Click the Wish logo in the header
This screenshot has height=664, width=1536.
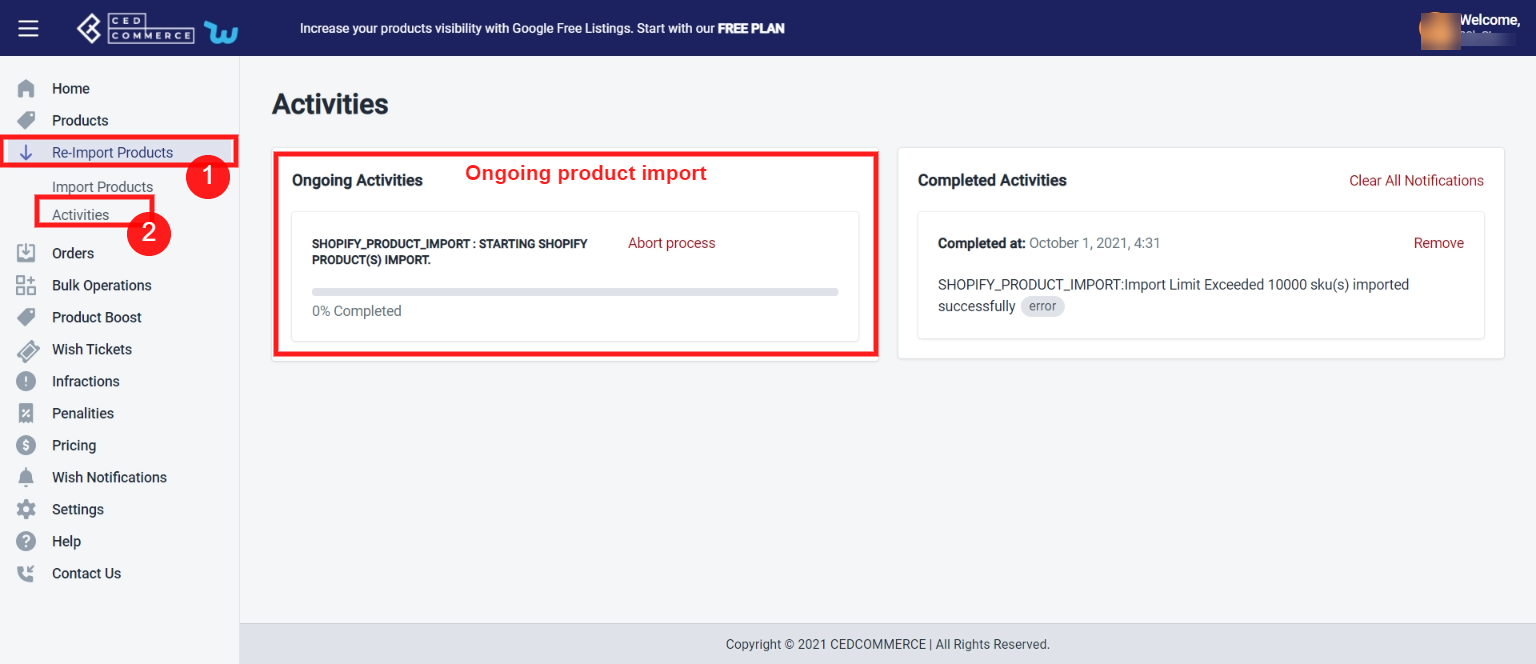click(221, 28)
